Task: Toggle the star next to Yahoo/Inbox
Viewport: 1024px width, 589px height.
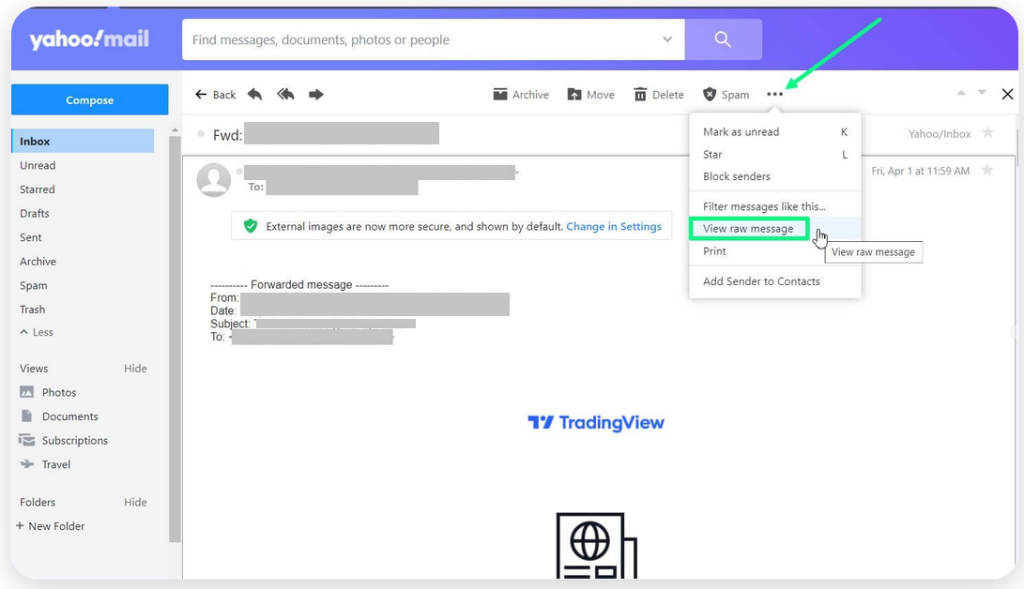Action: click(x=988, y=133)
